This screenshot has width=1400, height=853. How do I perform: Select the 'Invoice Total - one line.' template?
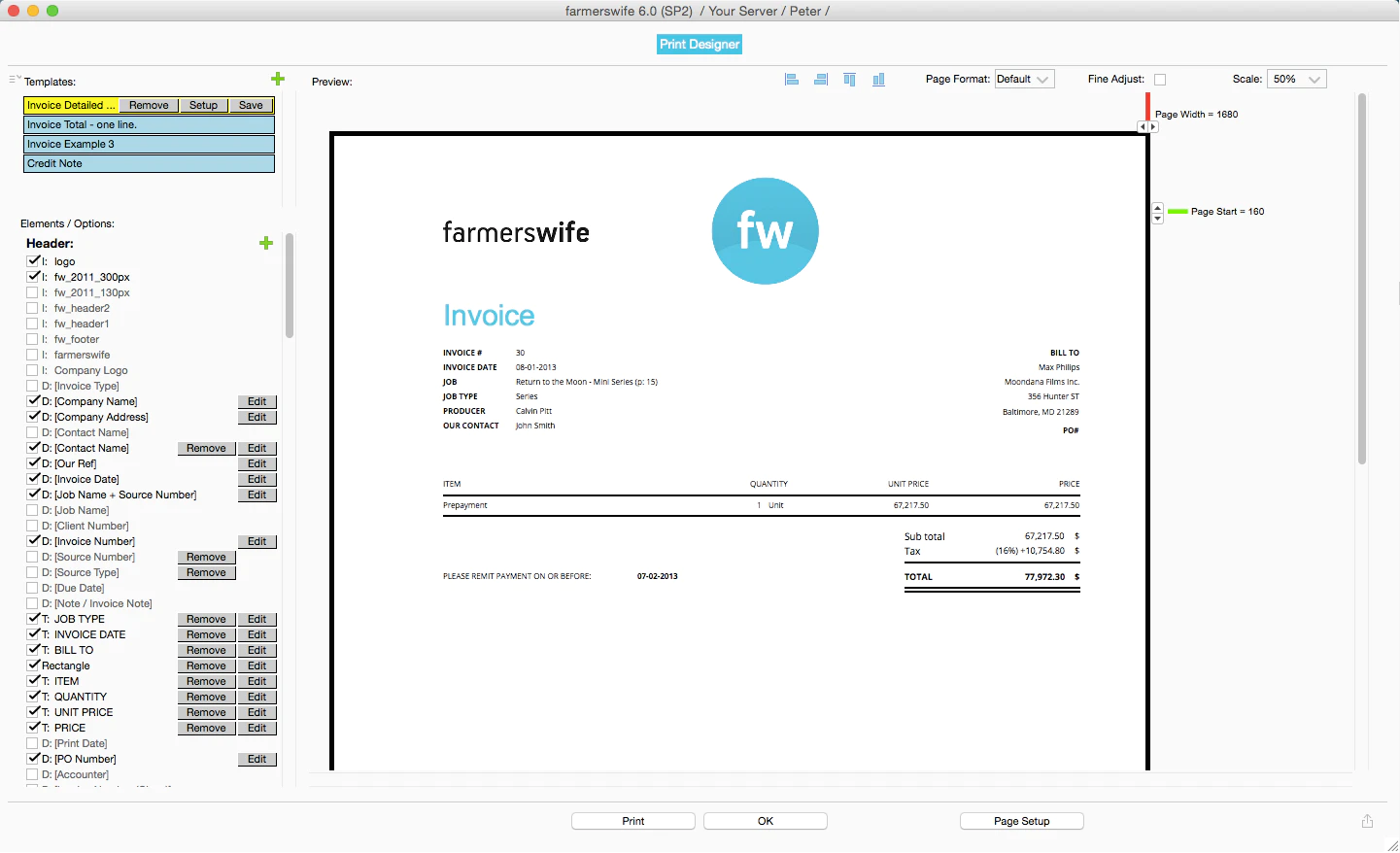149,124
